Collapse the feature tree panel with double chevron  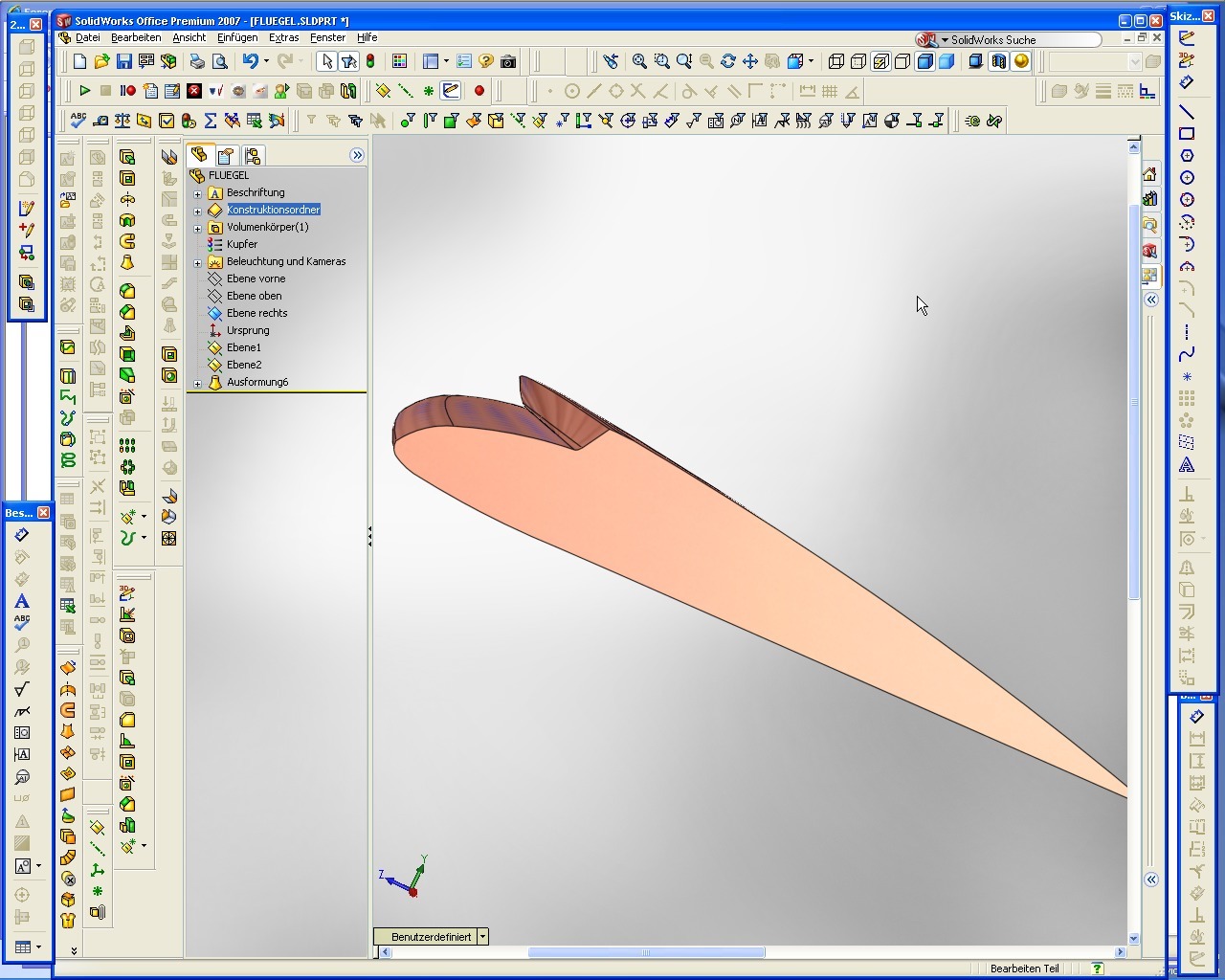coord(357,155)
